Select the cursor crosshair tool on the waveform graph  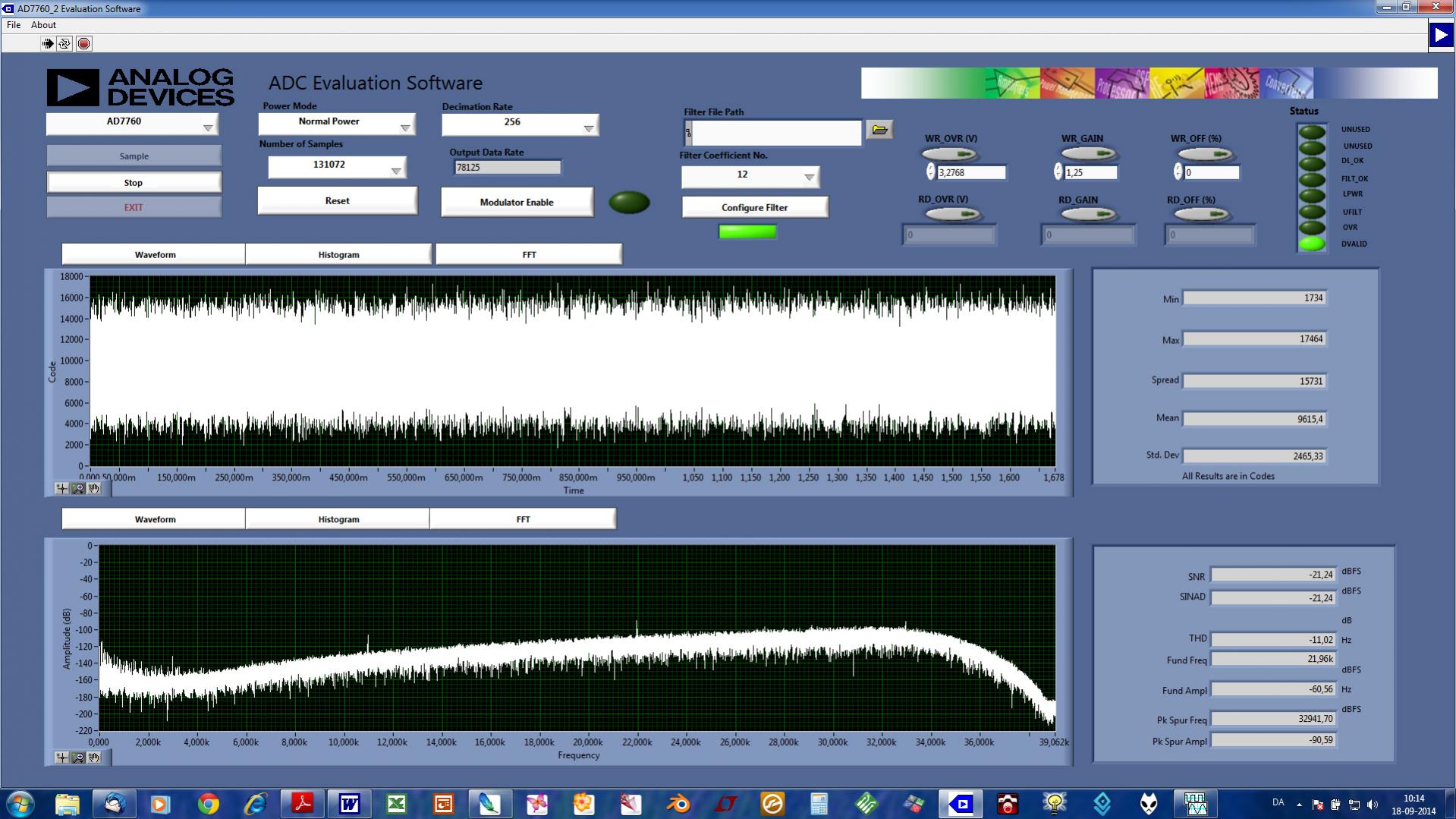62,488
